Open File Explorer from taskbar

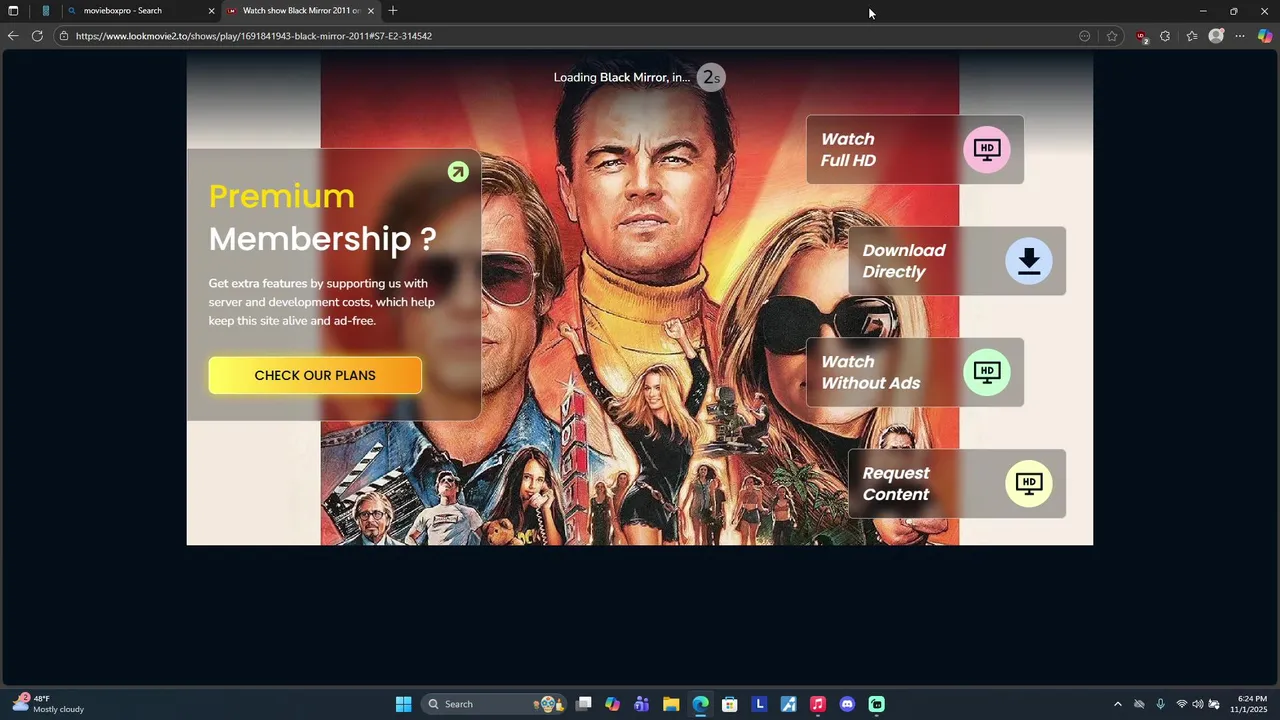(671, 704)
